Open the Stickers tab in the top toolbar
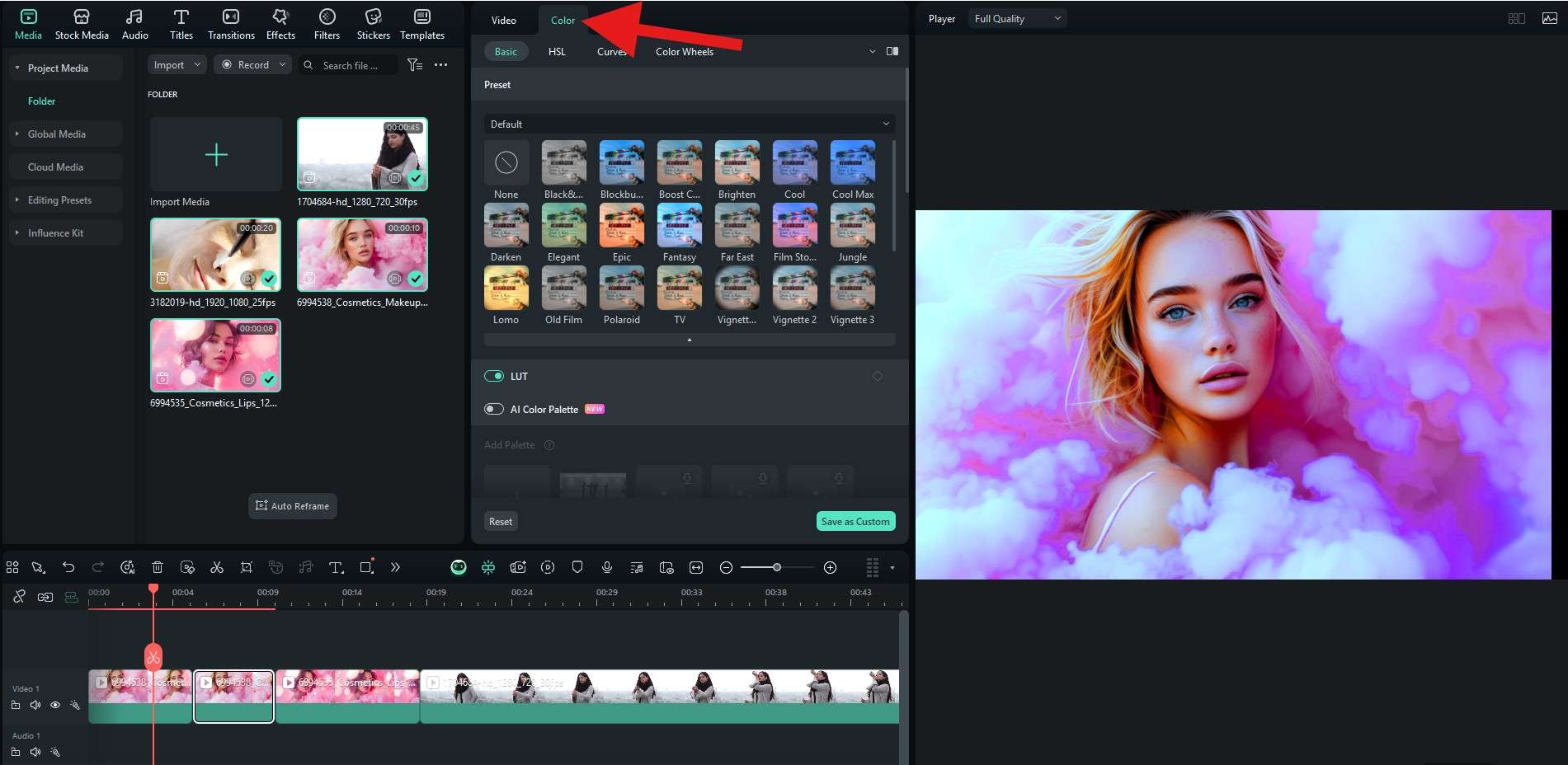 [x=373, y=24]
